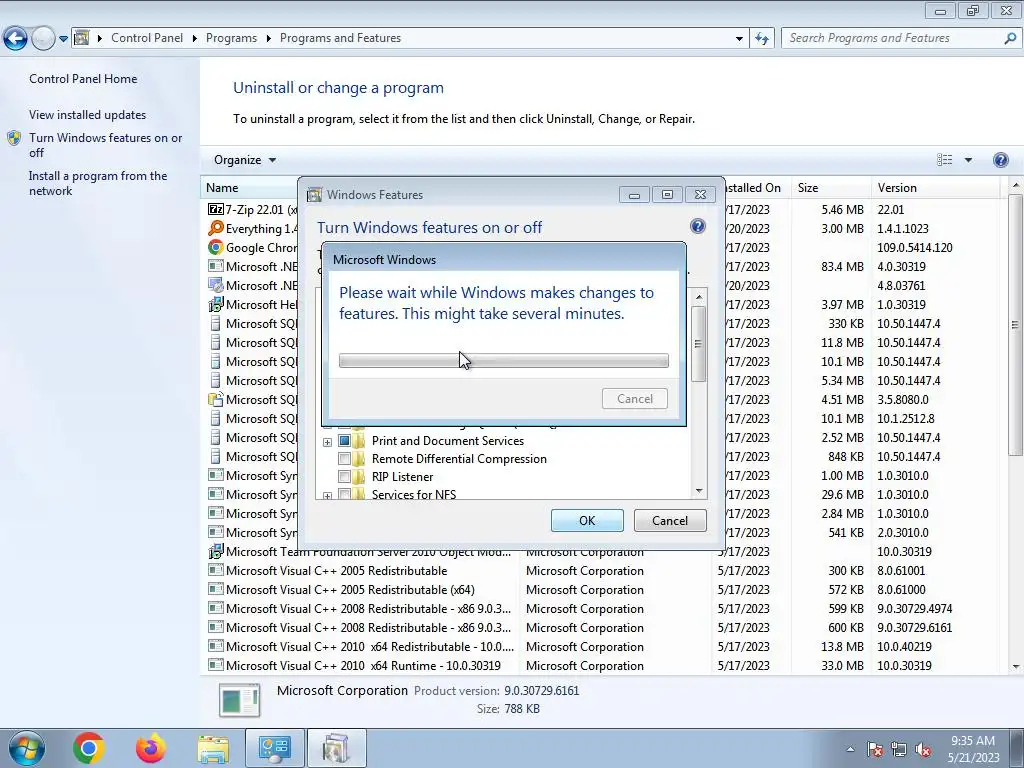The height and width of the screenshot is (768, 1024).
Task: Open Firefox from the taskbar
Action: click(x=151, y=748)
